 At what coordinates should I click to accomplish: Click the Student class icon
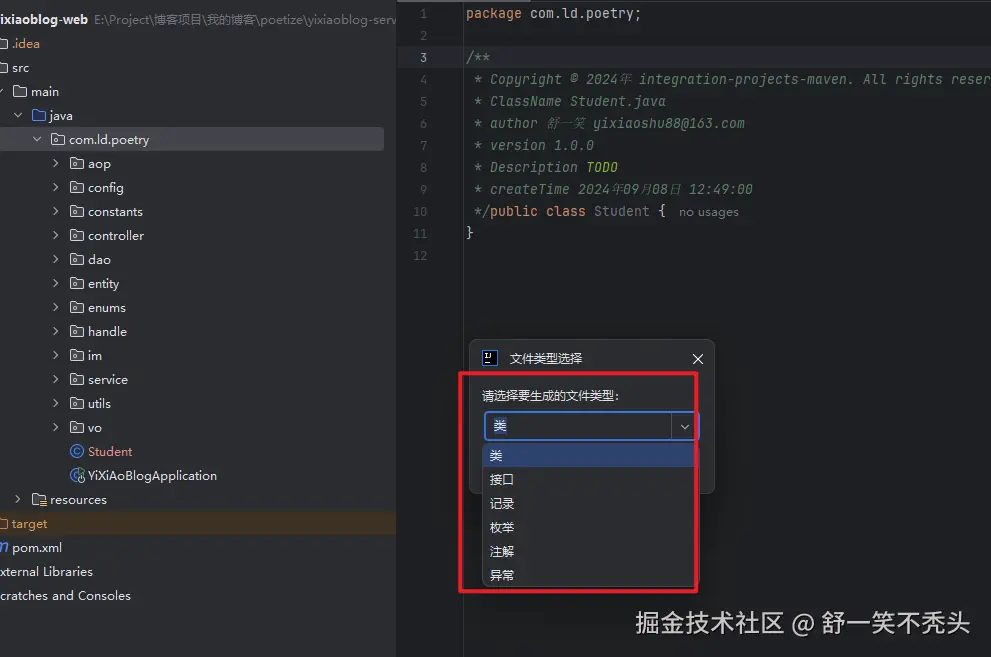(76, 451)
